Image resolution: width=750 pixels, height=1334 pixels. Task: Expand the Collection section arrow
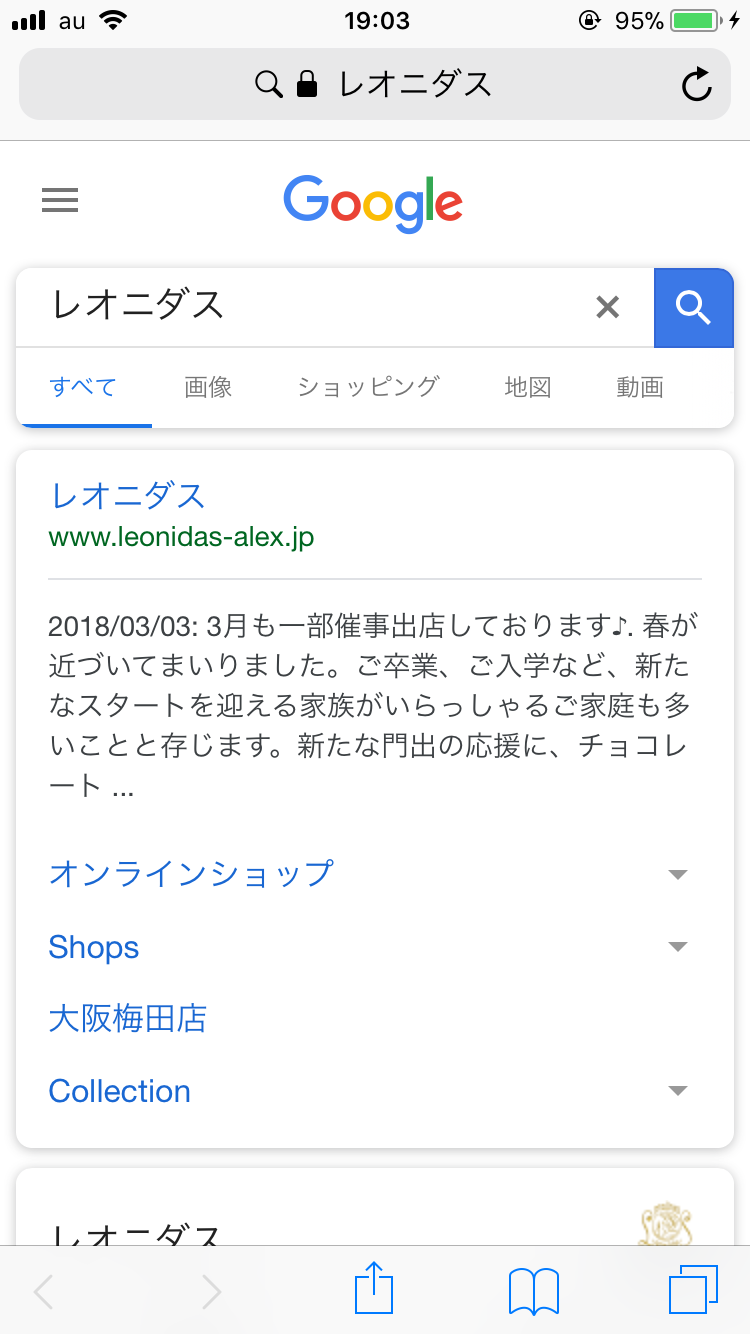pyautogui.click(x=677, y=1090)
